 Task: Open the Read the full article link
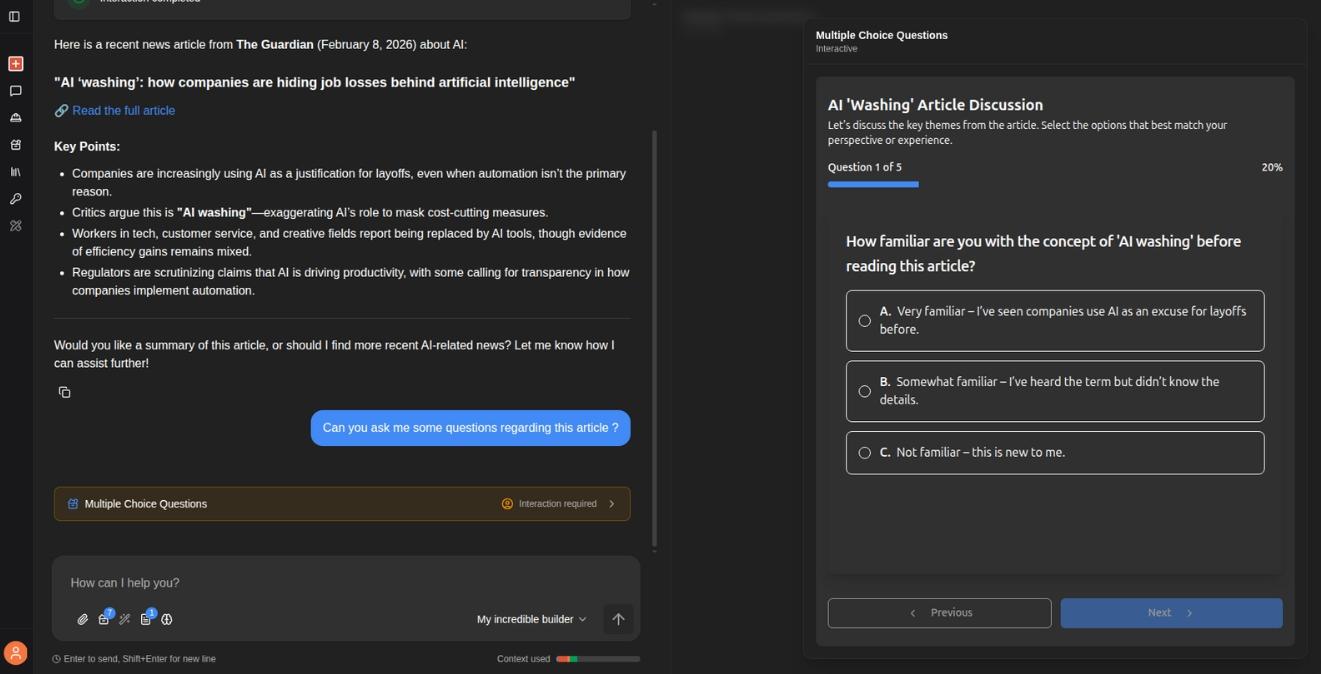(122, 110)
